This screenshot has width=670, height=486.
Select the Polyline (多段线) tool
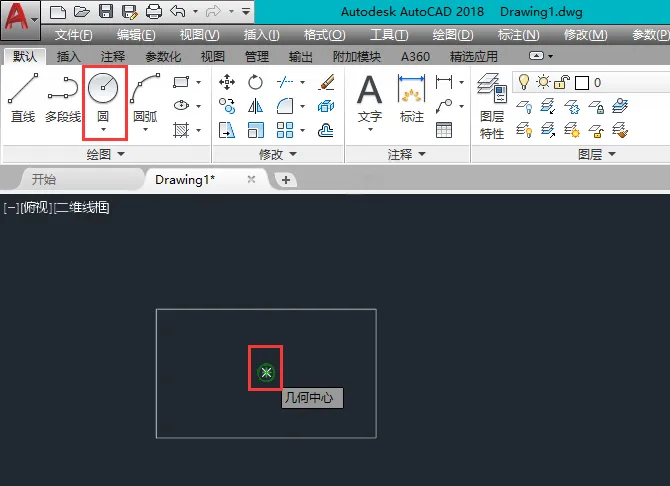pyautogui.click(x=63, y=98)
